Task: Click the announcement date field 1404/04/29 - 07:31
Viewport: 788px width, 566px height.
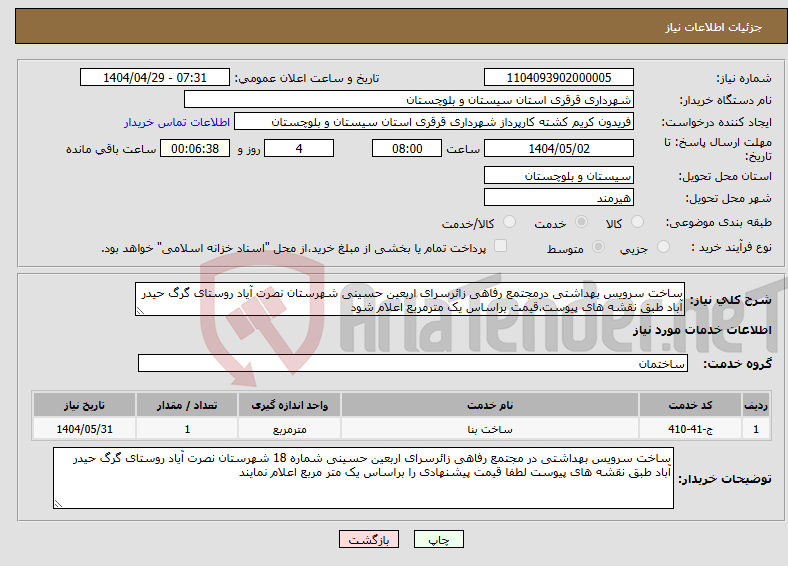Action: pos(155,77)
